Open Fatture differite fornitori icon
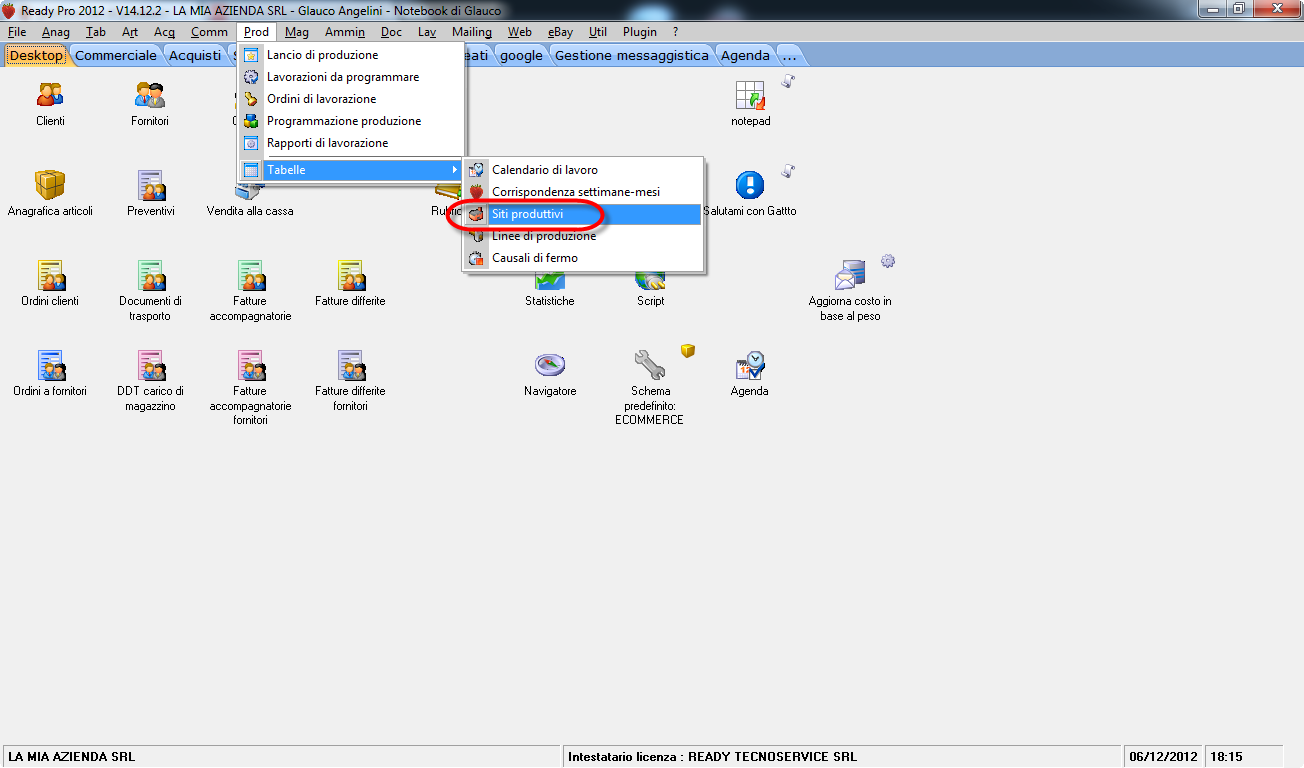 (x=350, y=366)
